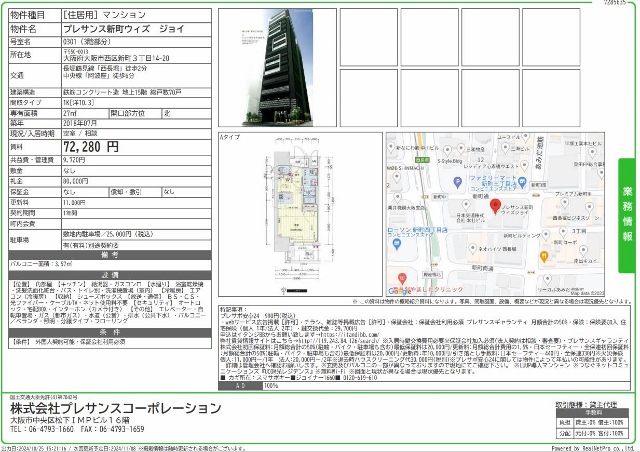Click the 手数料 fee table header
The height and width of the screenshot is (452, 640).
[593, 413]
